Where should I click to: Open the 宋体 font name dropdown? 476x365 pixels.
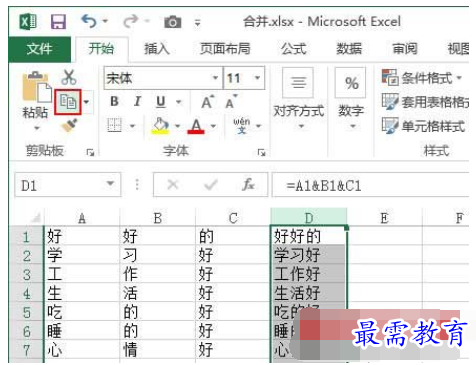pyautogui.click(x=215, y=78)
